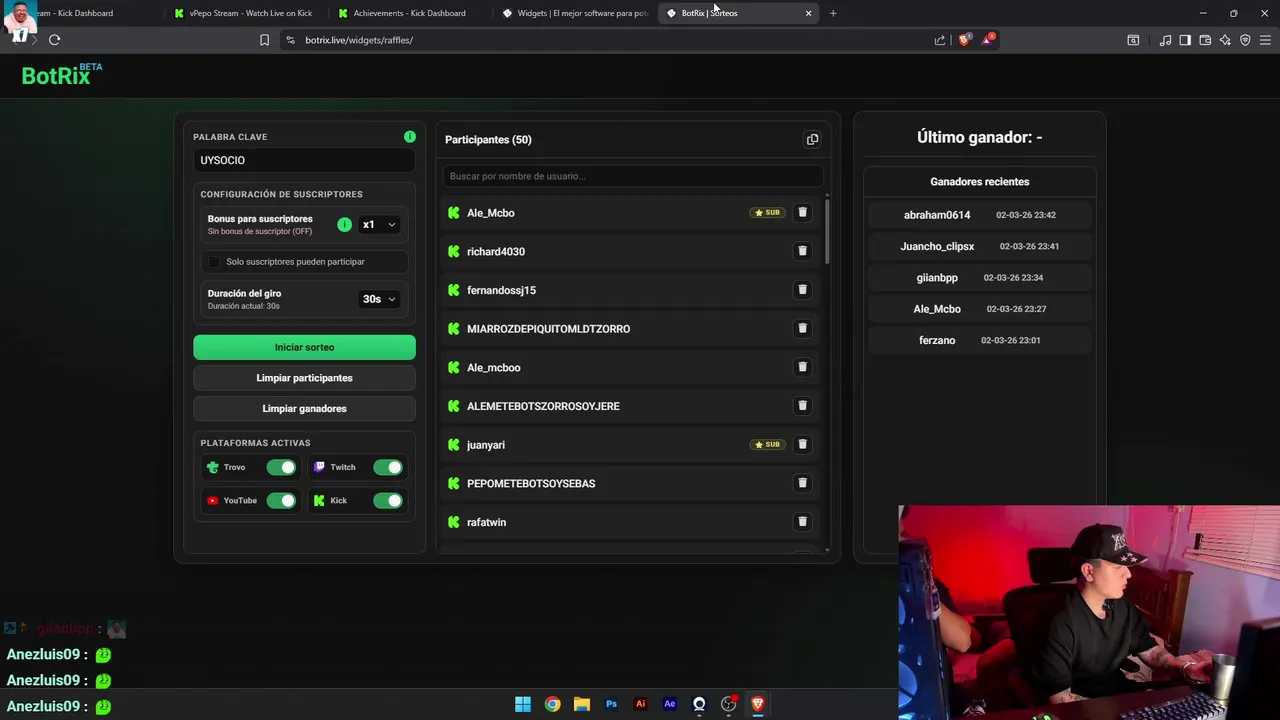Click the participants list scrollbar
Image resolution: width=1280 pixels, height=720 pixels.
pyautogui.click(x=827, y=232)
